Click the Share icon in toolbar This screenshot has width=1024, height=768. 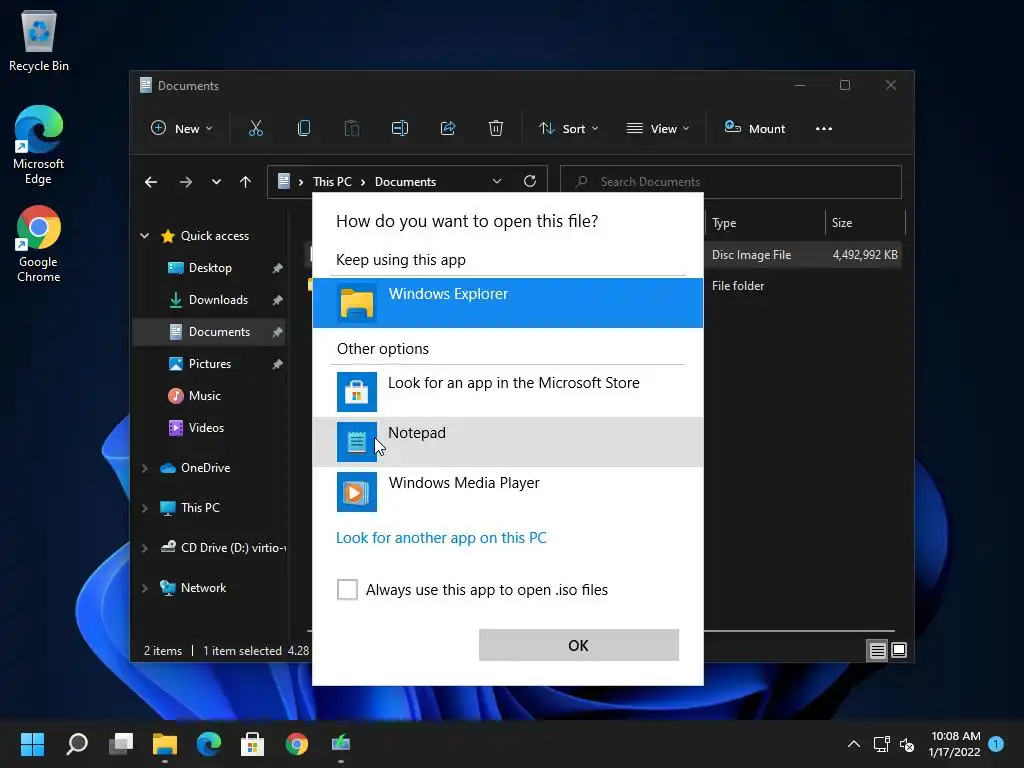[448, 129]
